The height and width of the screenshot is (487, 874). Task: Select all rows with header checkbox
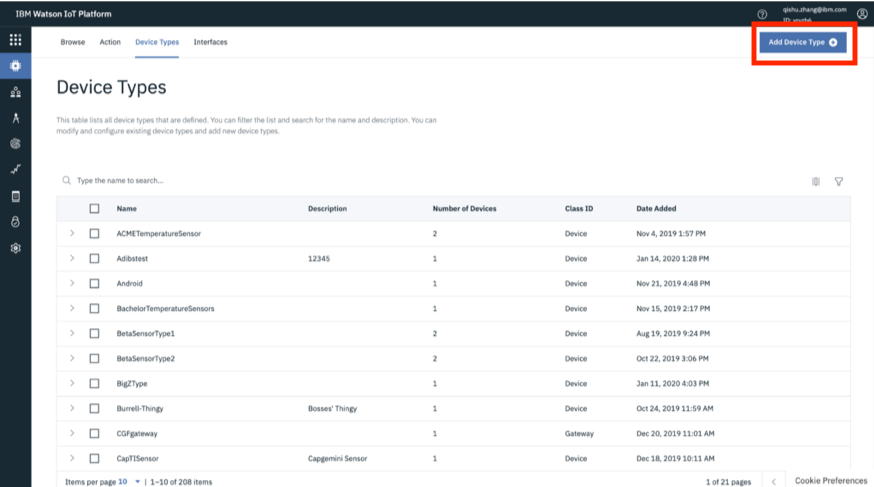pos(94,208)
